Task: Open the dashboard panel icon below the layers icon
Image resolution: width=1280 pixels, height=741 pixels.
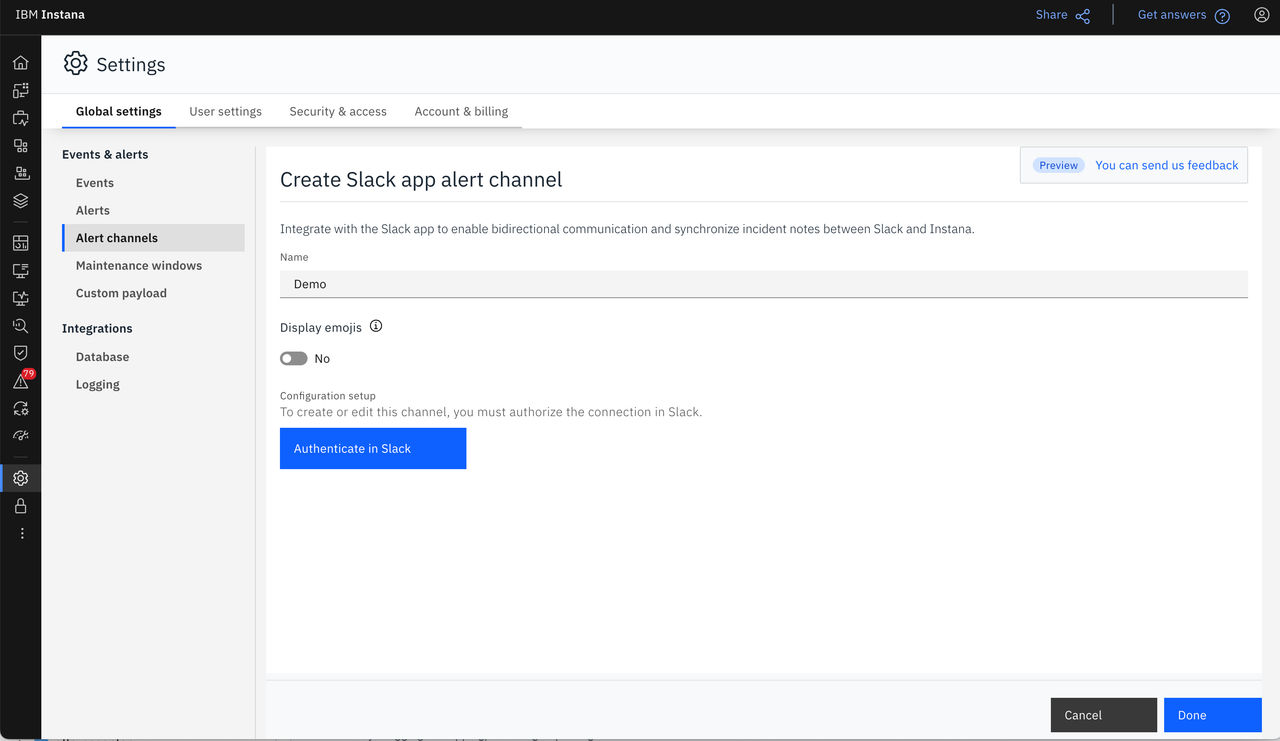Action: tap(20, 243)
